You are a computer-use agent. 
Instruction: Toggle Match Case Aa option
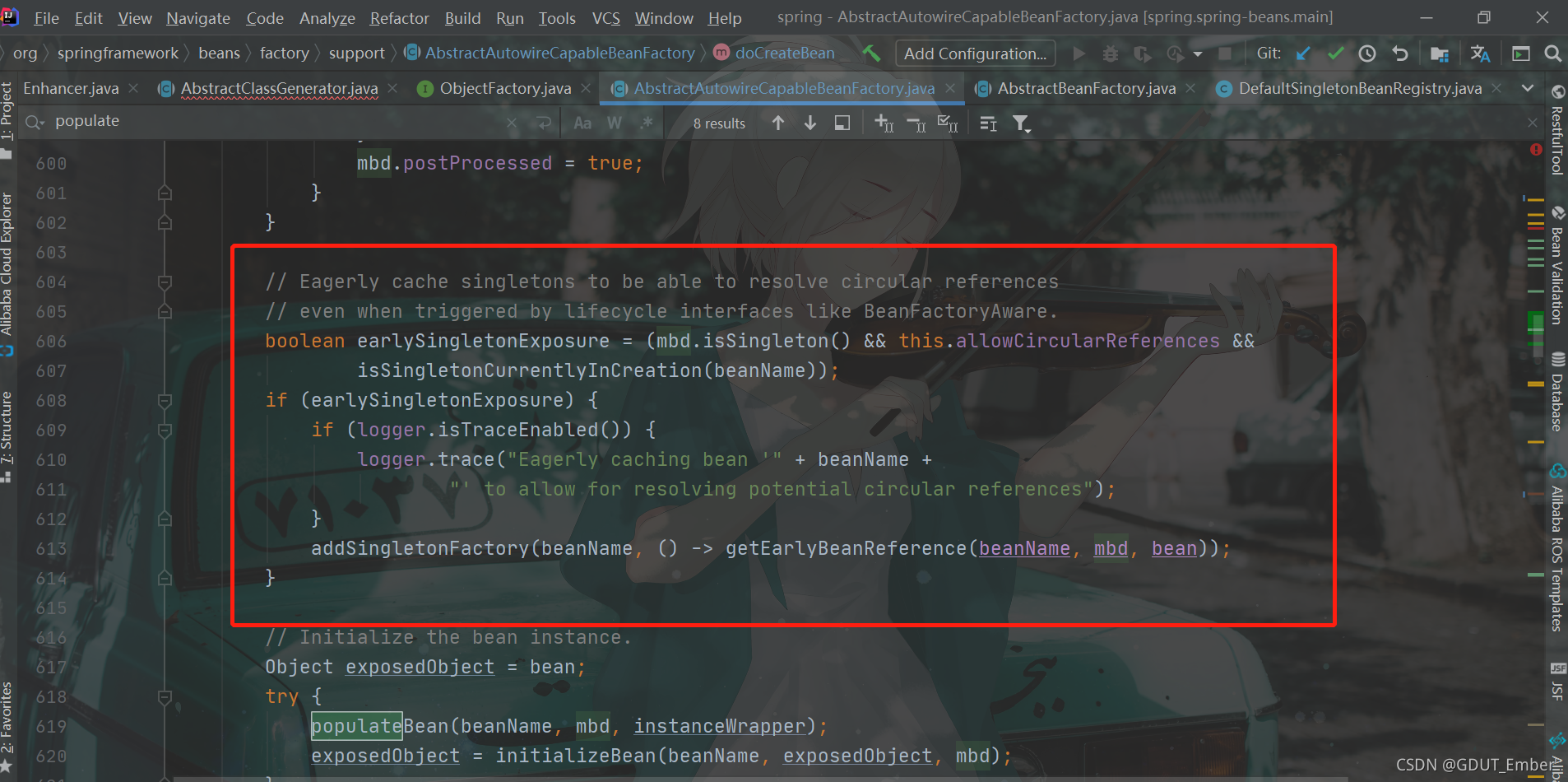[582, 123]
